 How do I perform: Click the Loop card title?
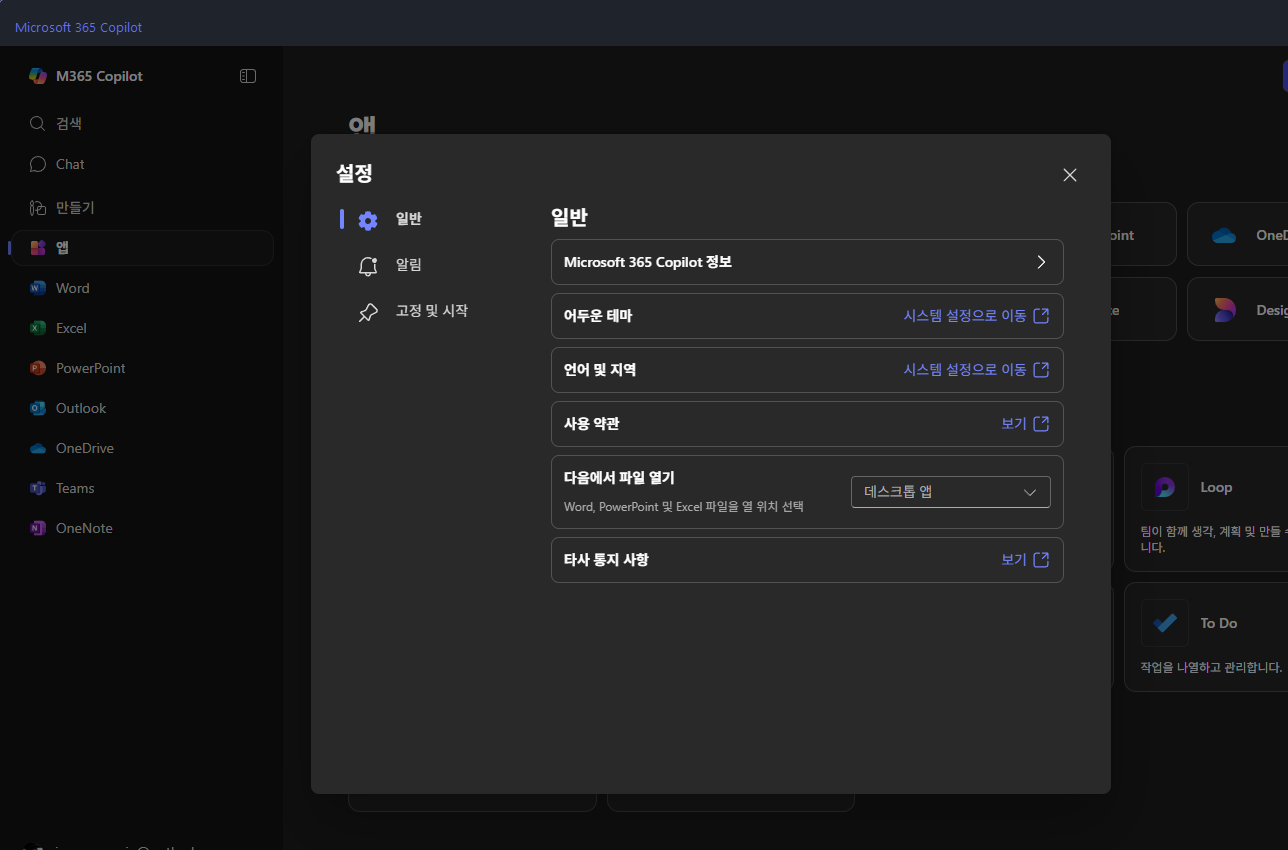point(1216,487)
